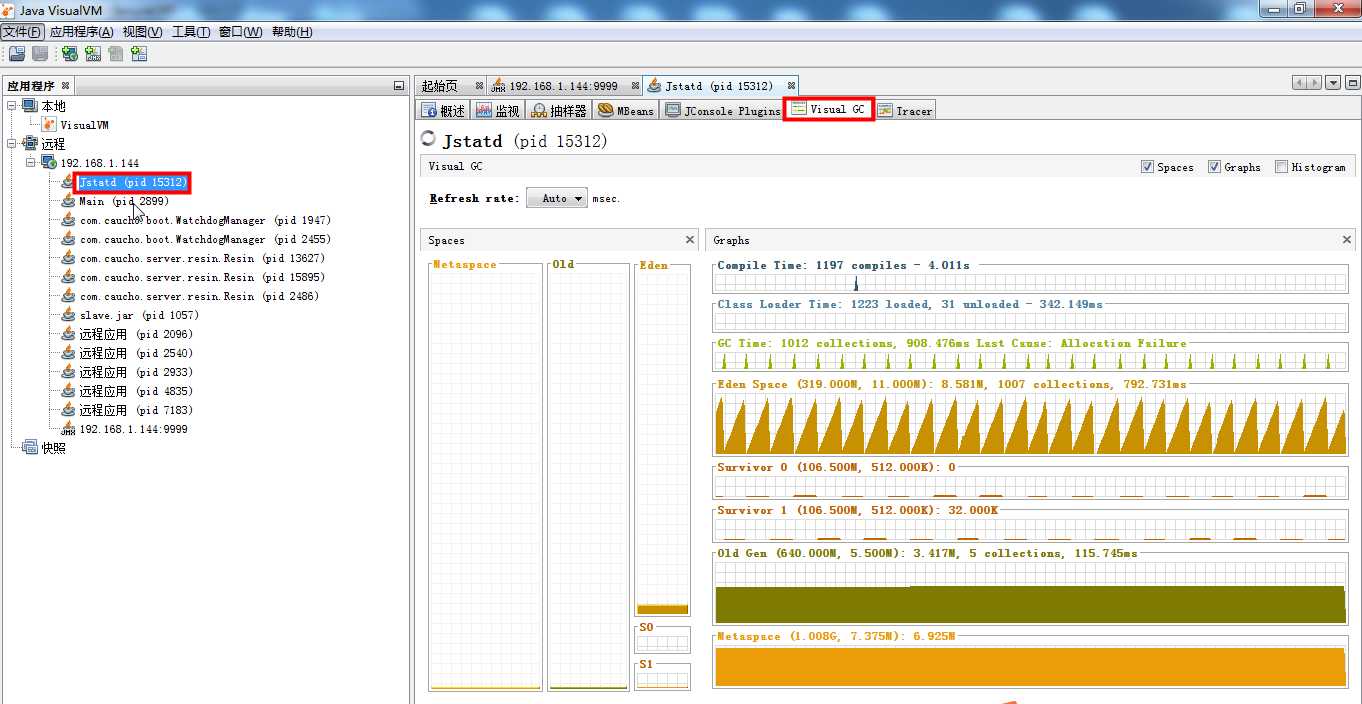Screen dimensions: 1362x704
Task: Click the Java icon beside slave.jar (pid 1057)
Action: 68,315
